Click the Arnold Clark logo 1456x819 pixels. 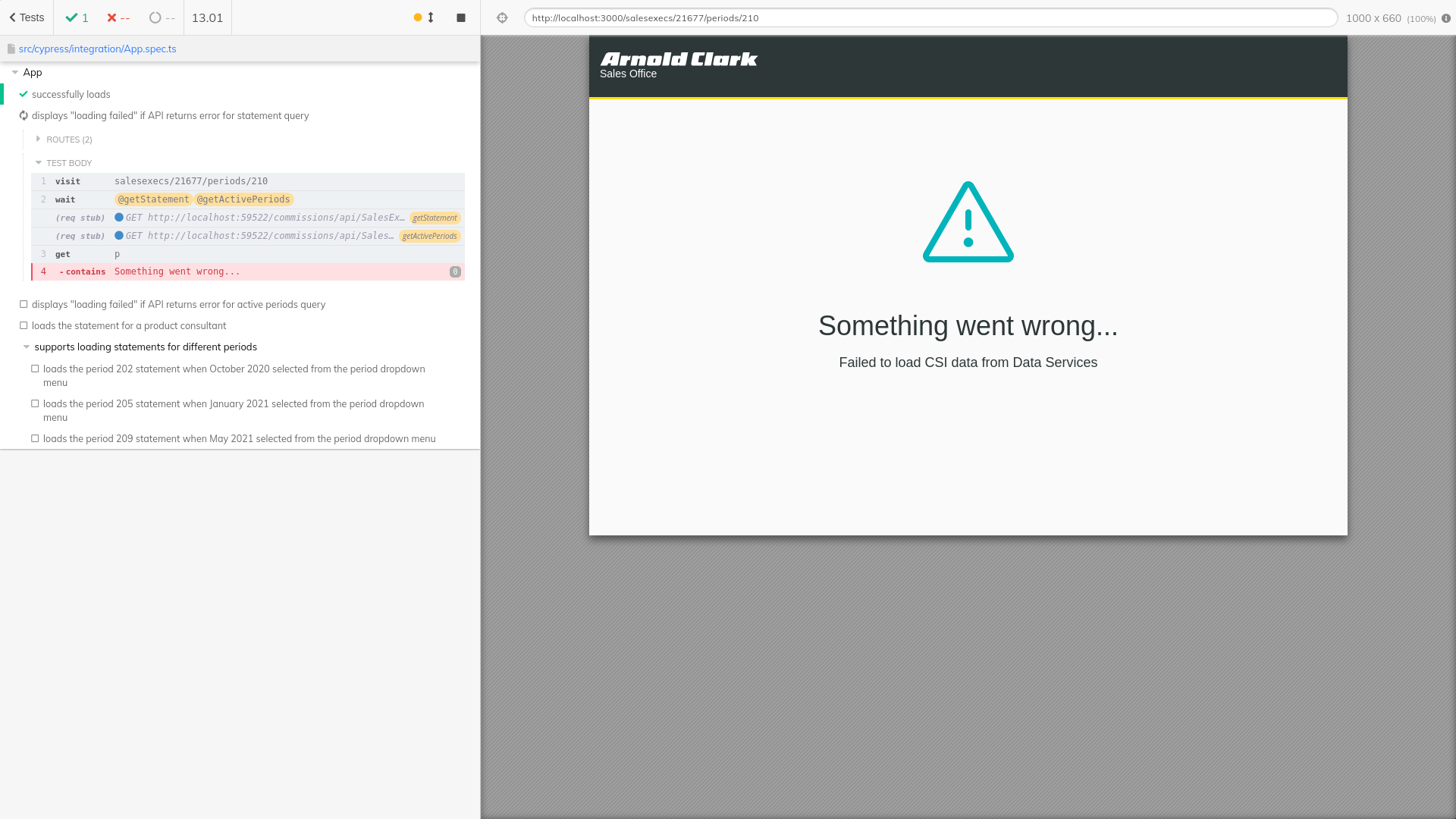[x=679, y=59]
